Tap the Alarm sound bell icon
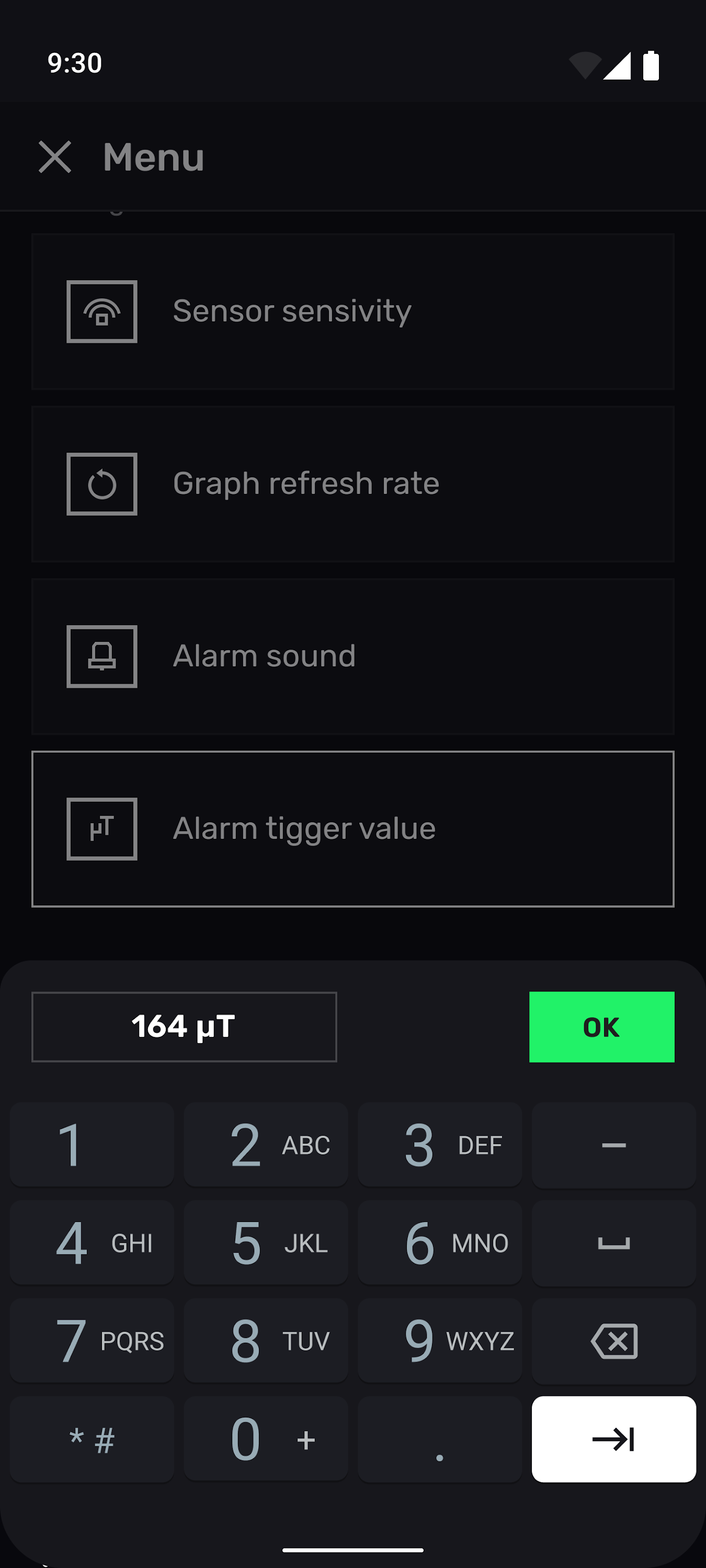The width and height of the screenshot is (706, 1568). 102,656
